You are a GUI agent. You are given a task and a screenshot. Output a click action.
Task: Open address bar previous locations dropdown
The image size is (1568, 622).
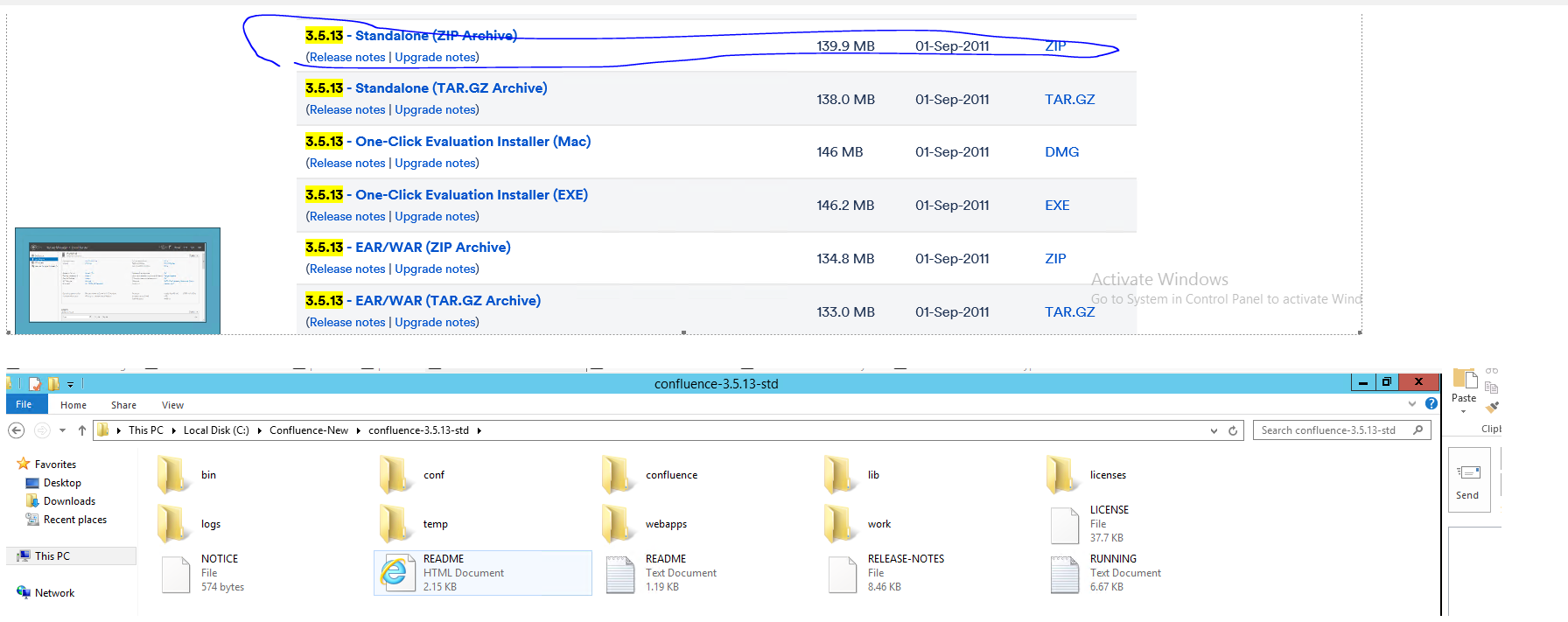[x=1214, y=430]
